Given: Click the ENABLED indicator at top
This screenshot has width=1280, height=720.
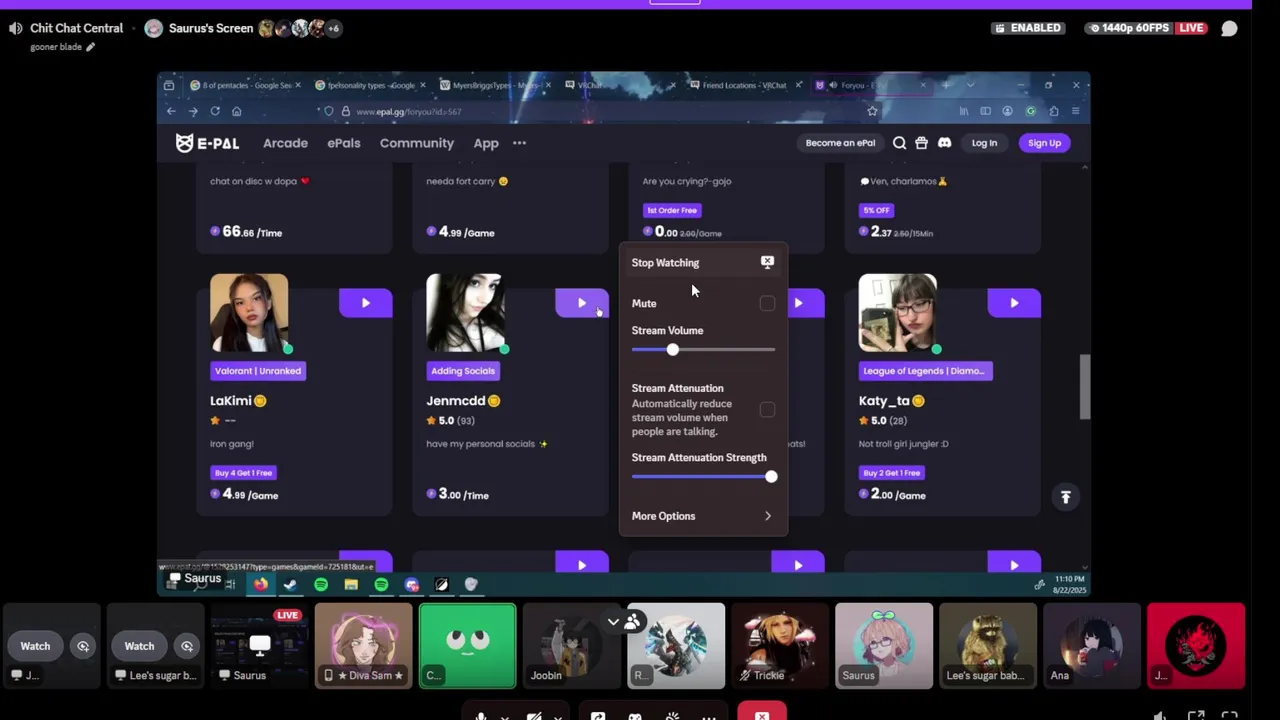Looking at the screenshot, I should tap(1027, 28).
